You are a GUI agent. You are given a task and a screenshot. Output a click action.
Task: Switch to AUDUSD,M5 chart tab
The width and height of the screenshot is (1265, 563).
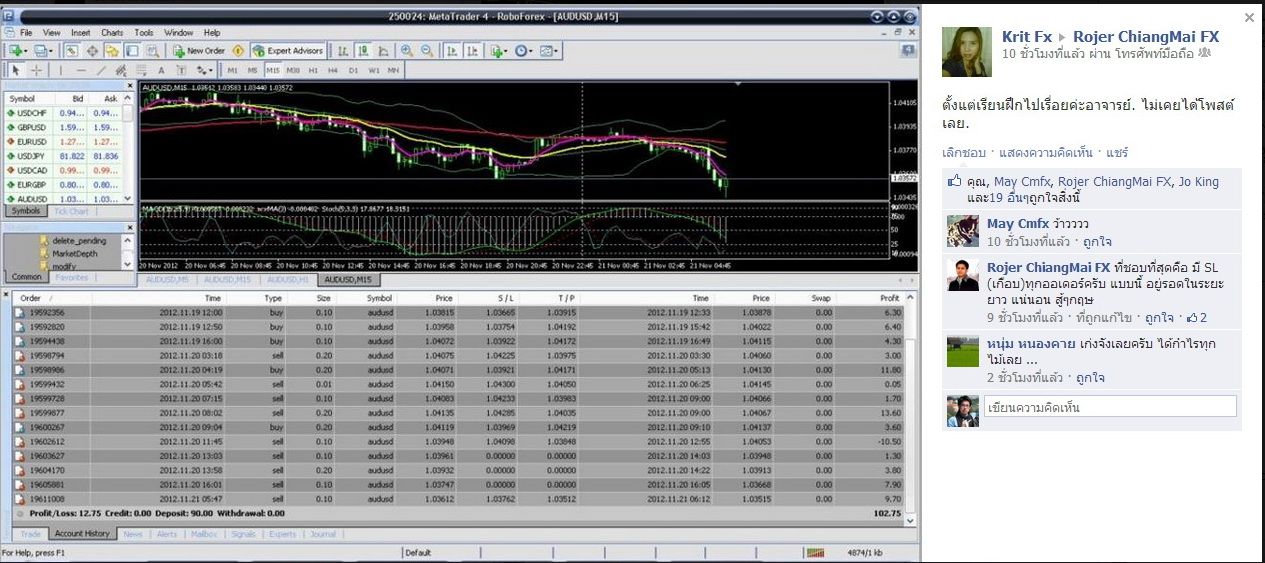[x=167, y=280]
